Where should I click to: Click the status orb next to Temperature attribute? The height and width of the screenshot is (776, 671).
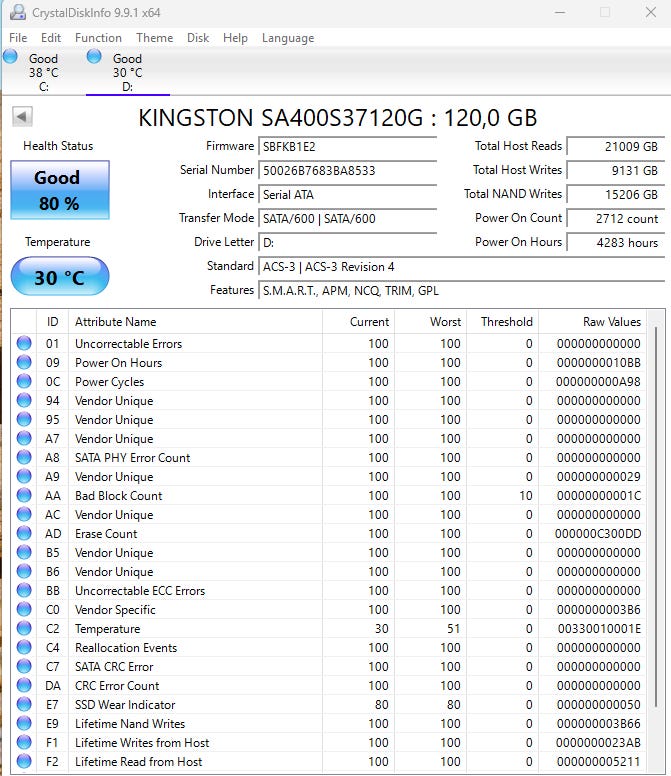click(x=24, y=629)
